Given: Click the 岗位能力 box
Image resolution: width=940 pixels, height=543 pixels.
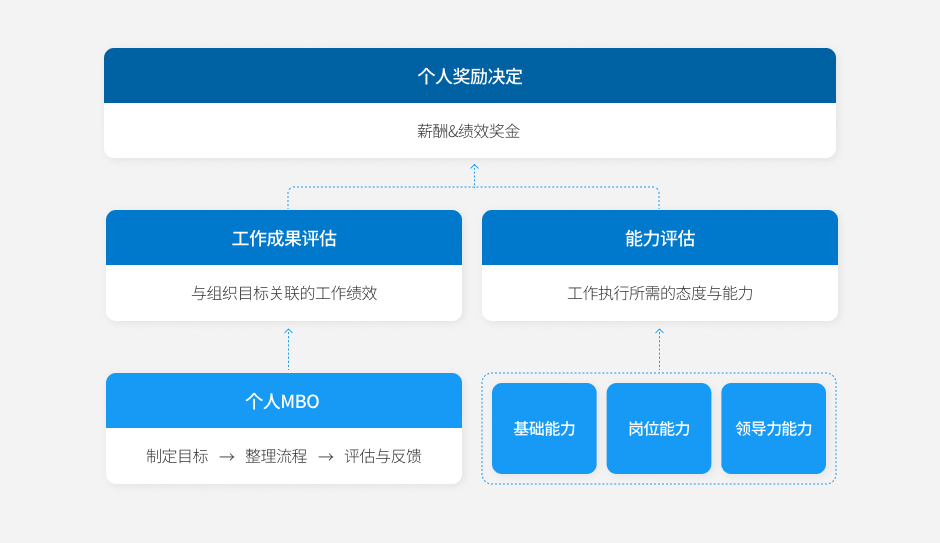Looking at the screenshot, I should click(659, 428).
